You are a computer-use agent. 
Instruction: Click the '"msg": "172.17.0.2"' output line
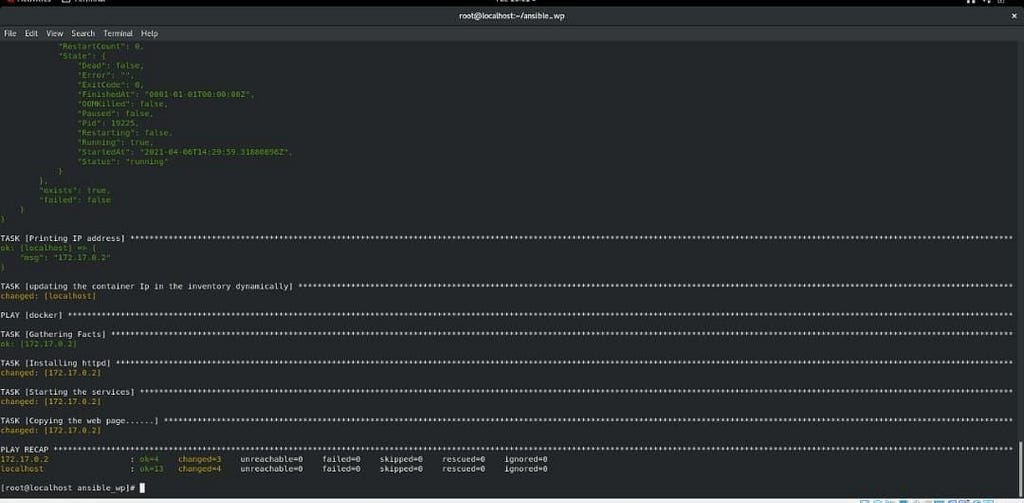(65, 257)
